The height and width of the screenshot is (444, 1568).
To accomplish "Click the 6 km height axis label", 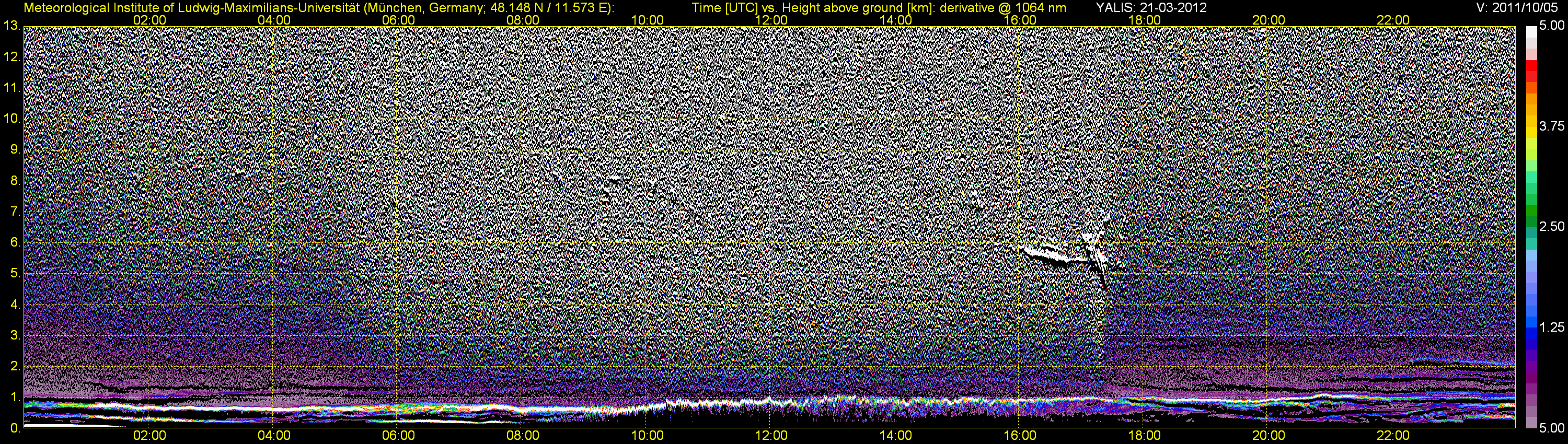I will [x=15, y=243].
